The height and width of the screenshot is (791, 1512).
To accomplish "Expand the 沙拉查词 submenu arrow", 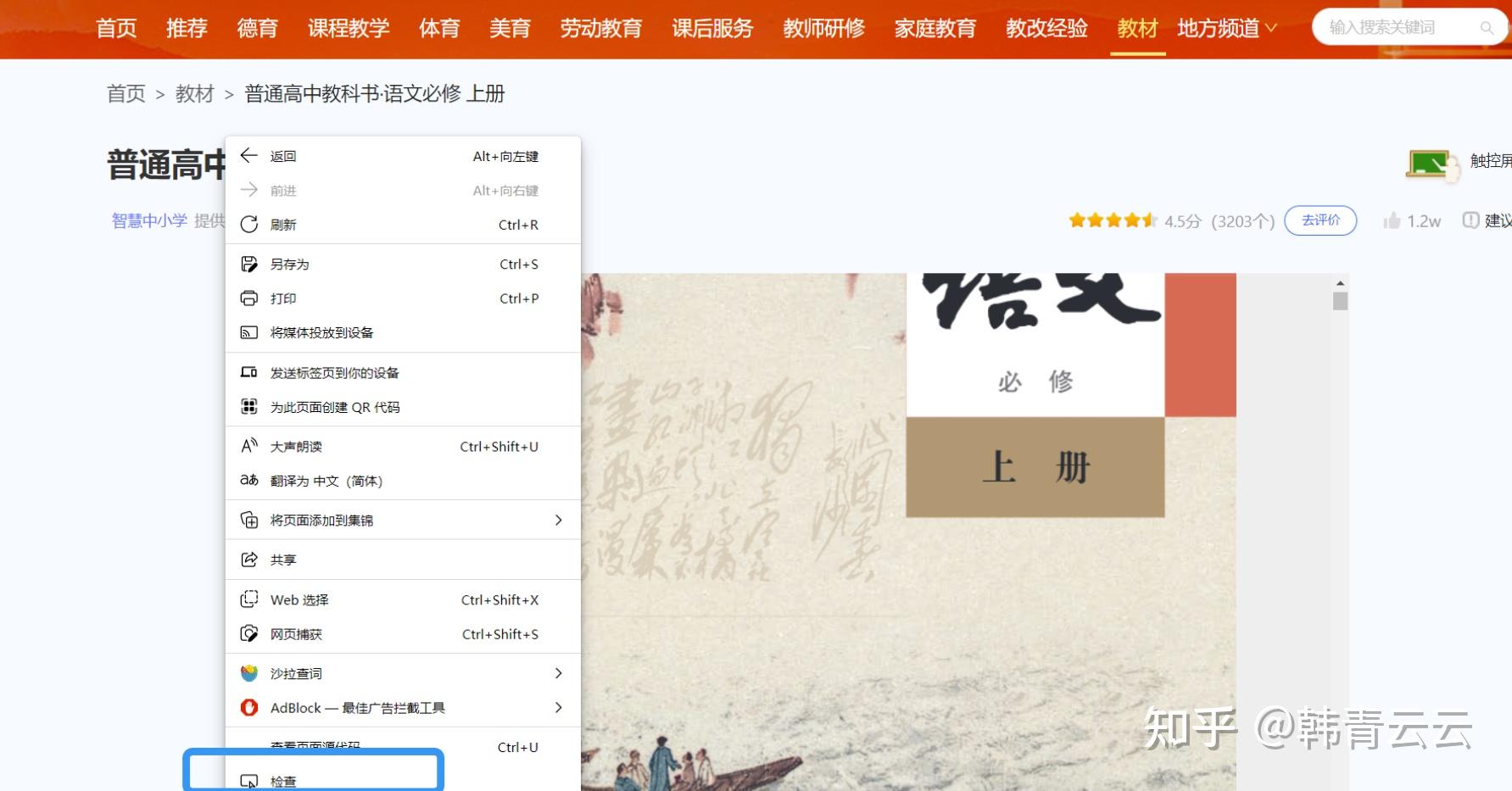I will point(558,673).
